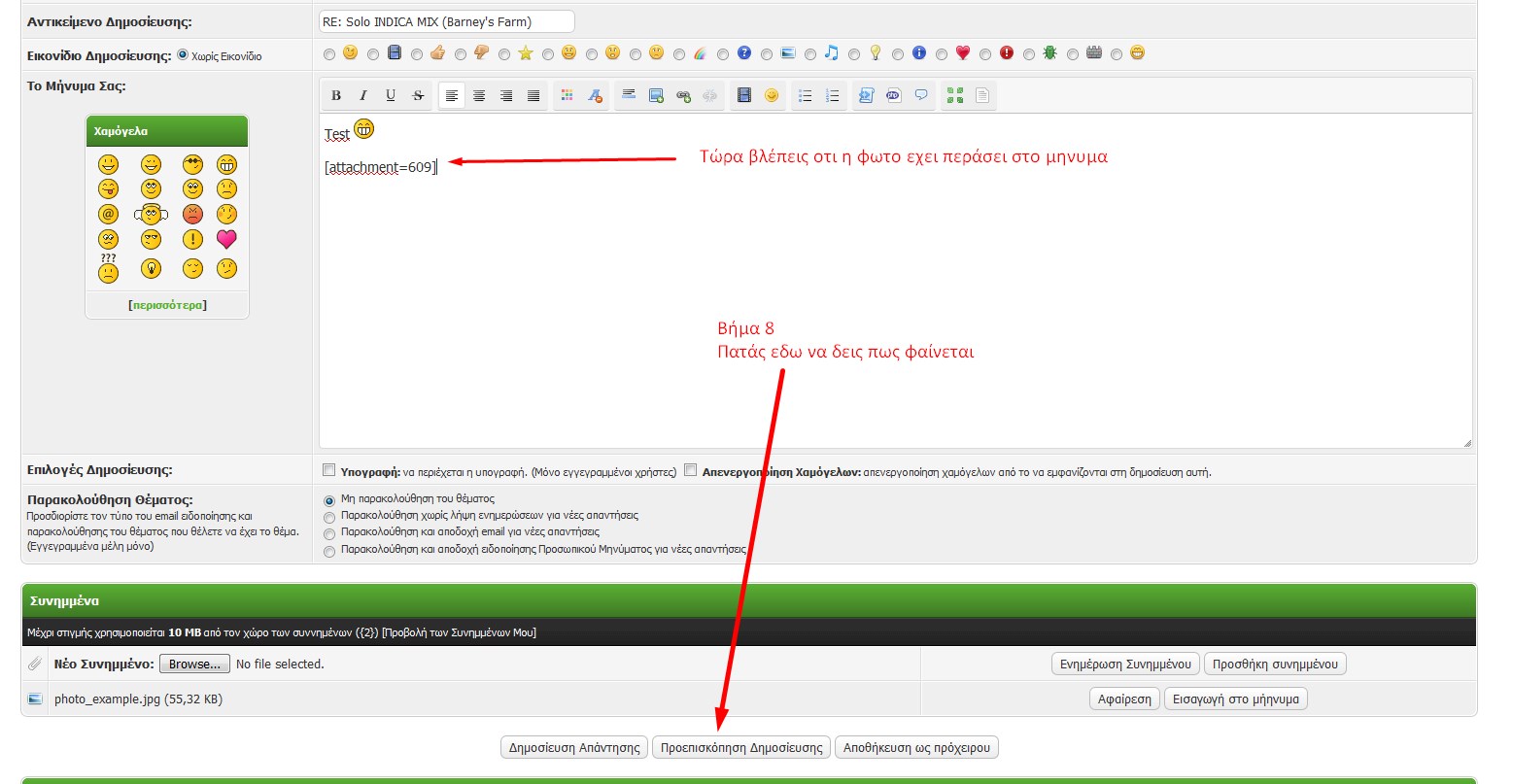Click the PHP code toolbar icon

894,95
